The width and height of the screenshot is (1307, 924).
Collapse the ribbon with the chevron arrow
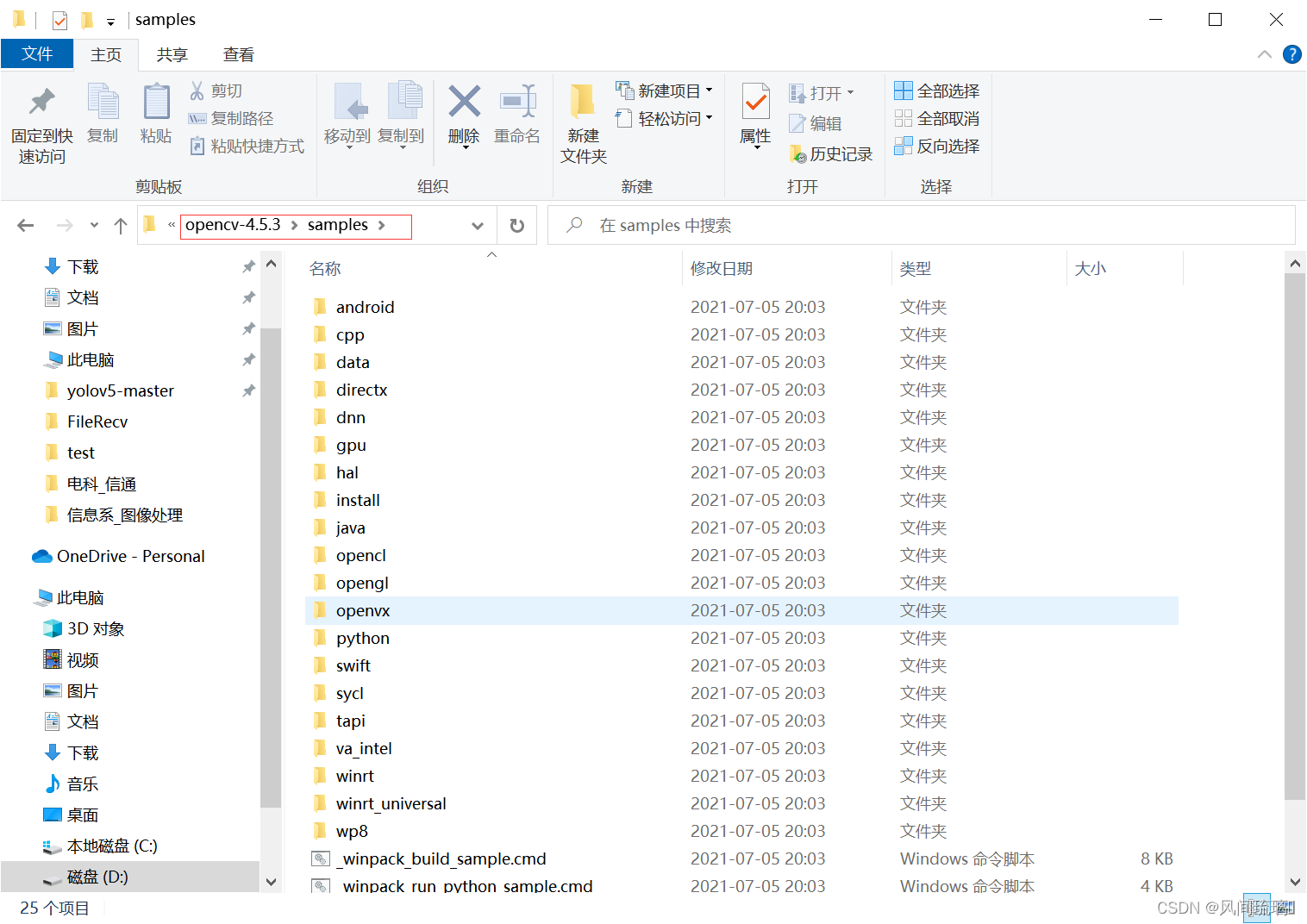tap(1264, 53)
